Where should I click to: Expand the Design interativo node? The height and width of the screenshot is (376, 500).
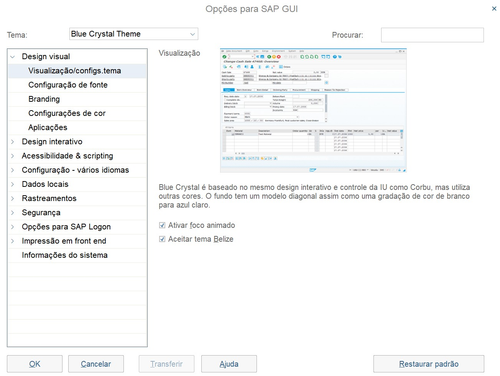[13, 142]
